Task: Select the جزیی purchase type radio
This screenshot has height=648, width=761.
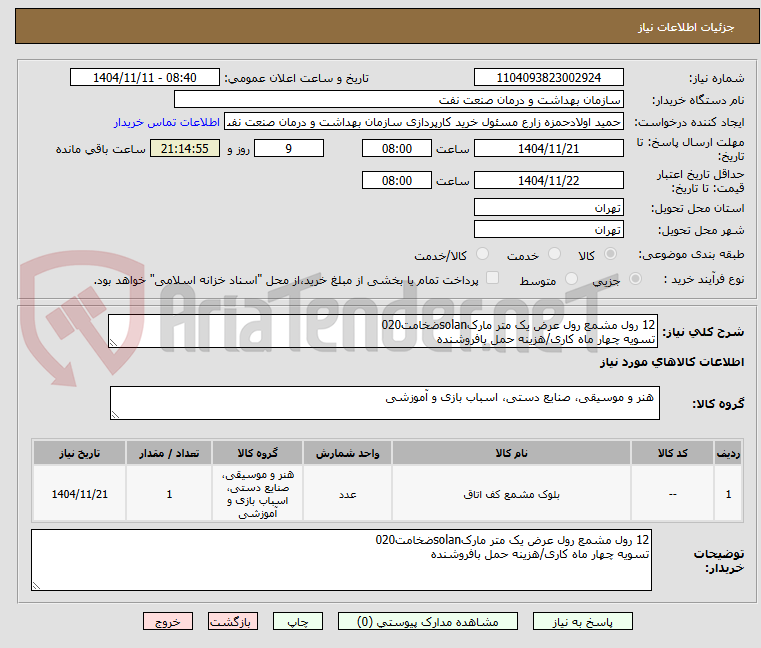Action: 635,279
